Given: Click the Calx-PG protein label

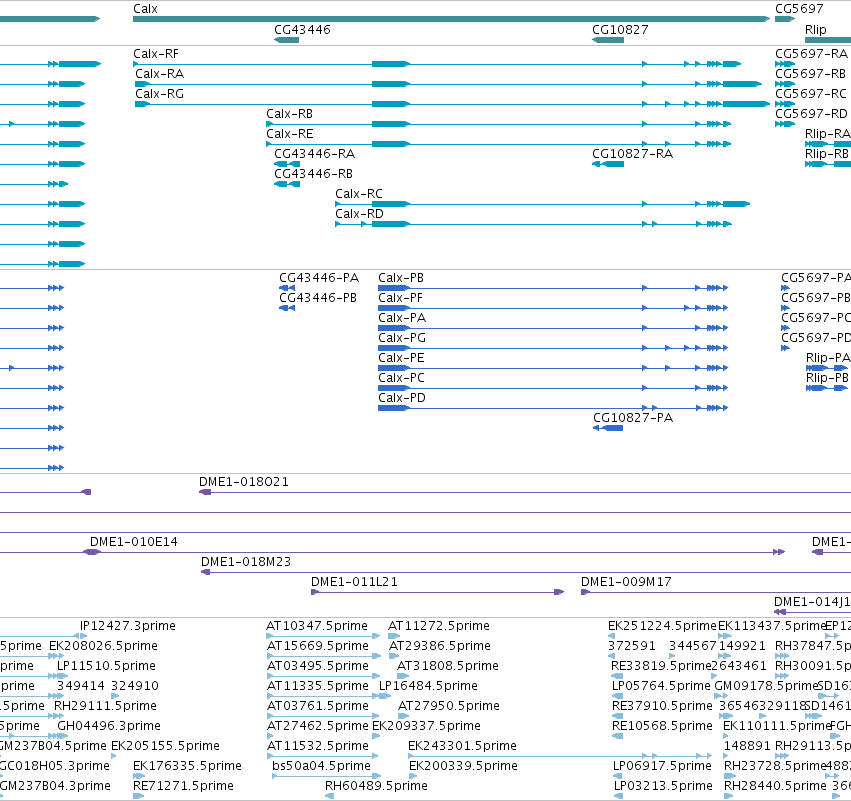Looking at the screenshot, I should [402, 338].
